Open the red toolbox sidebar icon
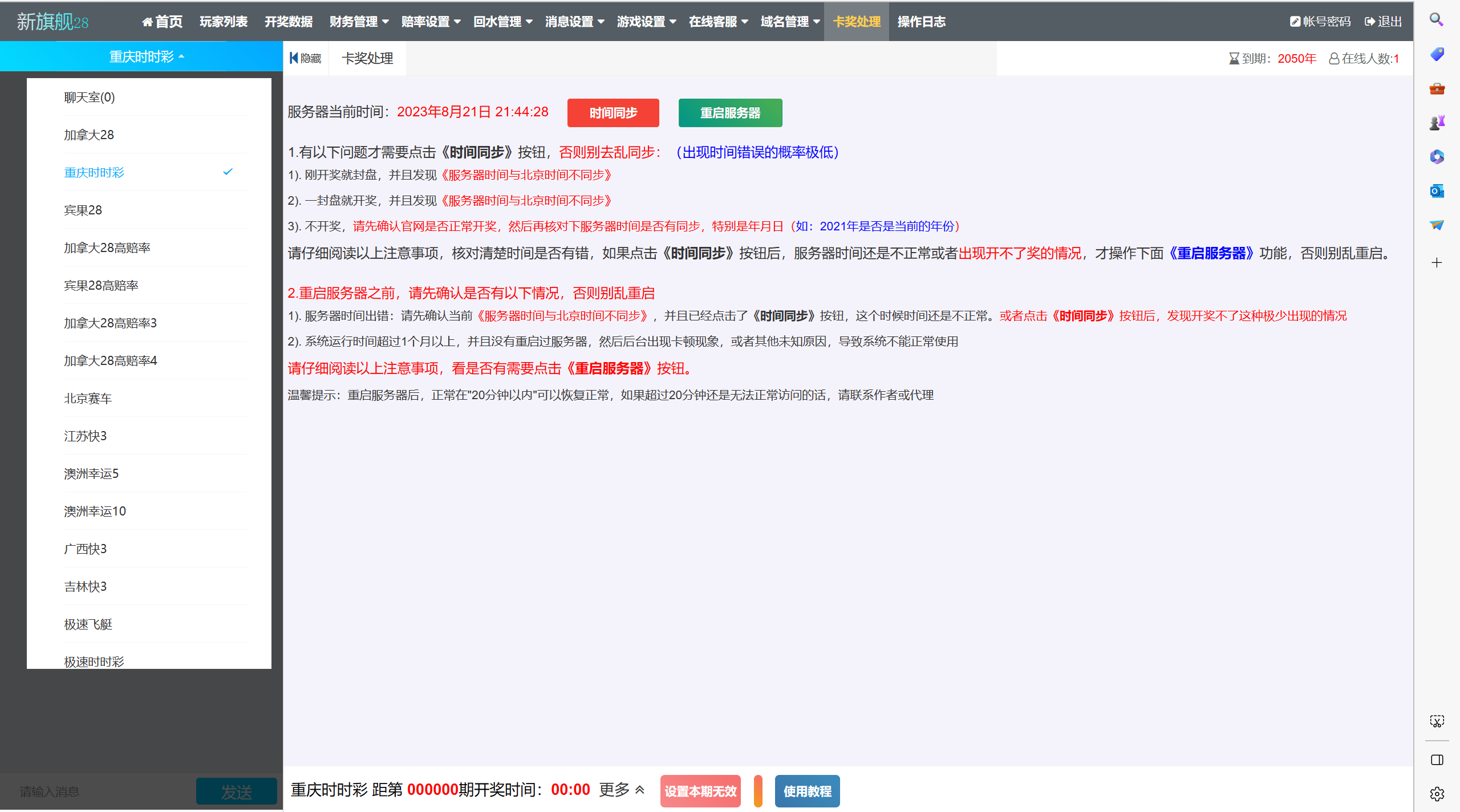The height and width of the screenshot is (812, 1460). 1437,88
